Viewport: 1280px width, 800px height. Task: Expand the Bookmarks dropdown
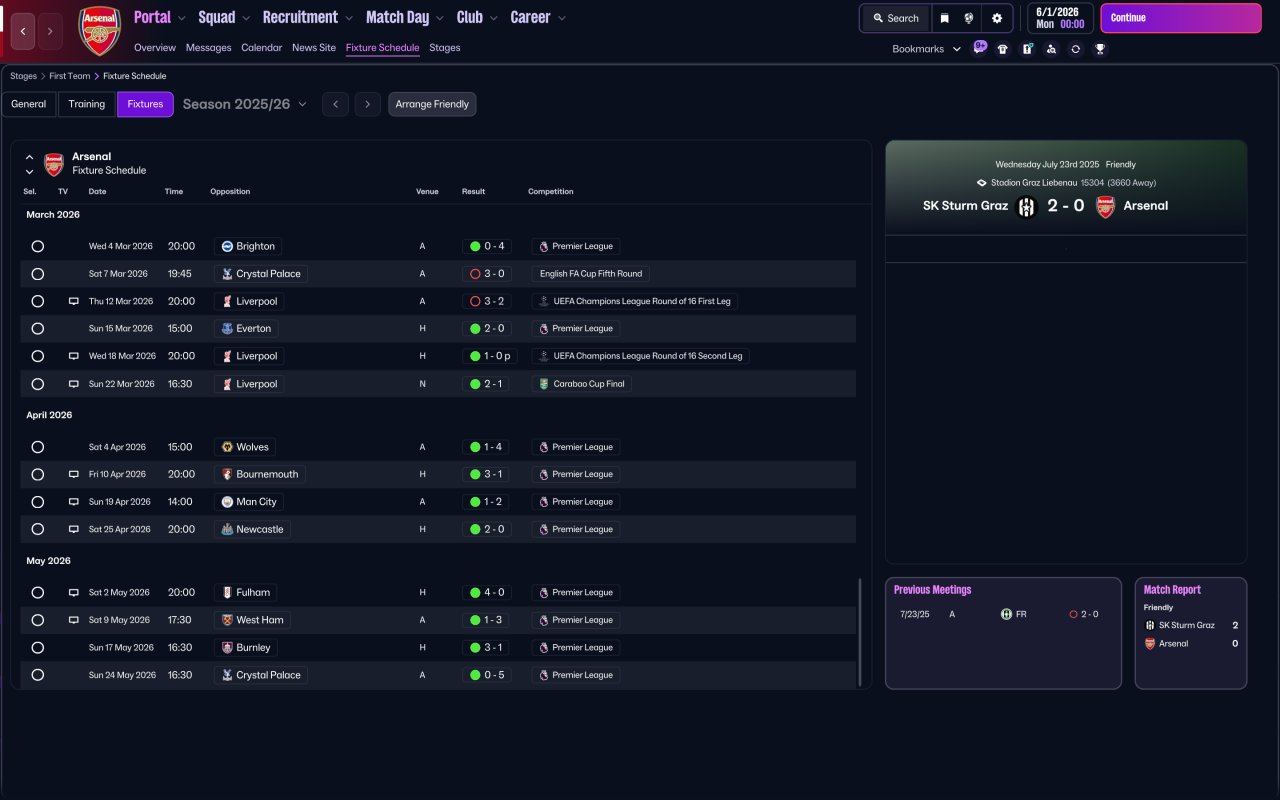tap(926, 49)
